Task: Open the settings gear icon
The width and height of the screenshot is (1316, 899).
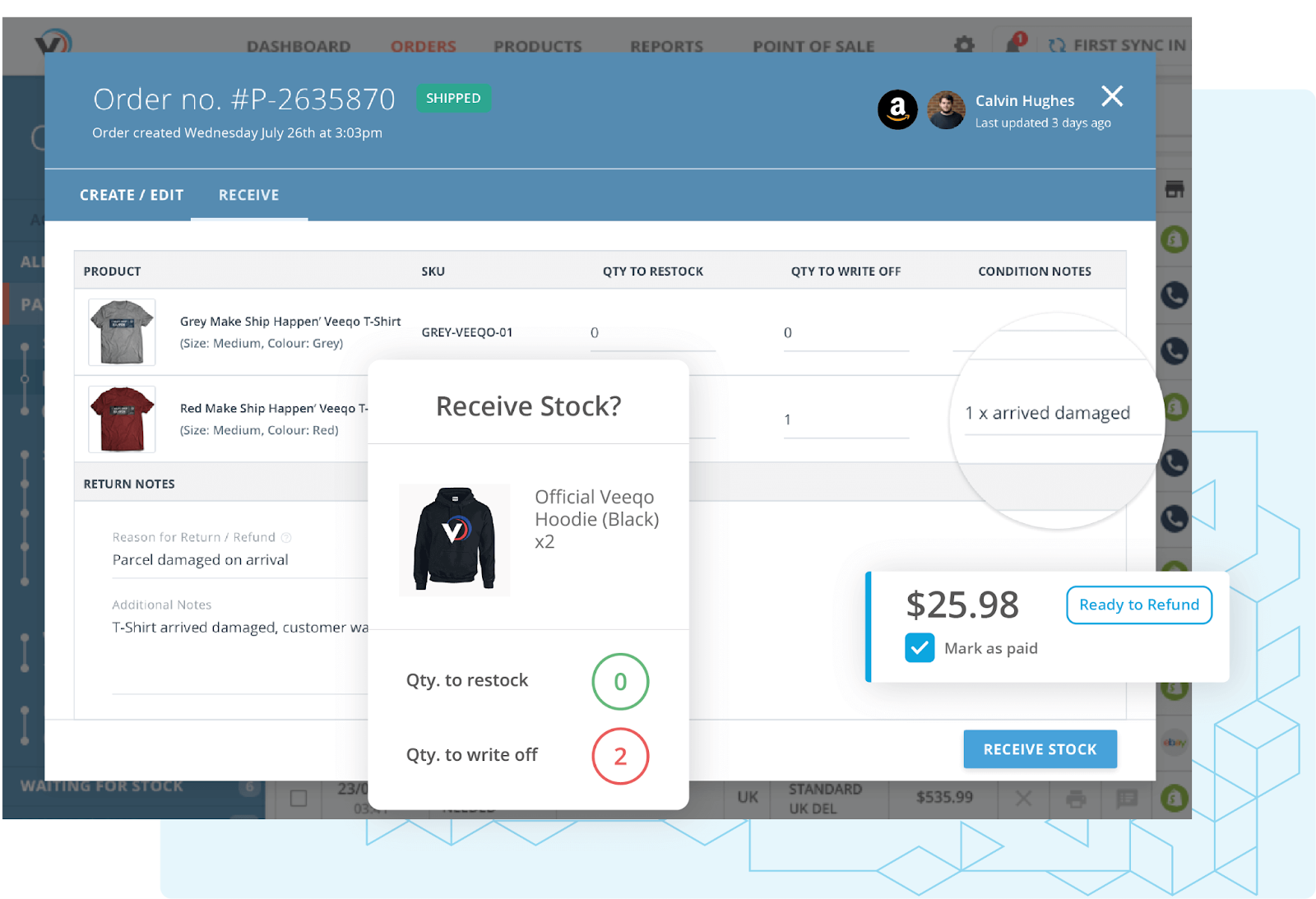Action: click(964, 44)
